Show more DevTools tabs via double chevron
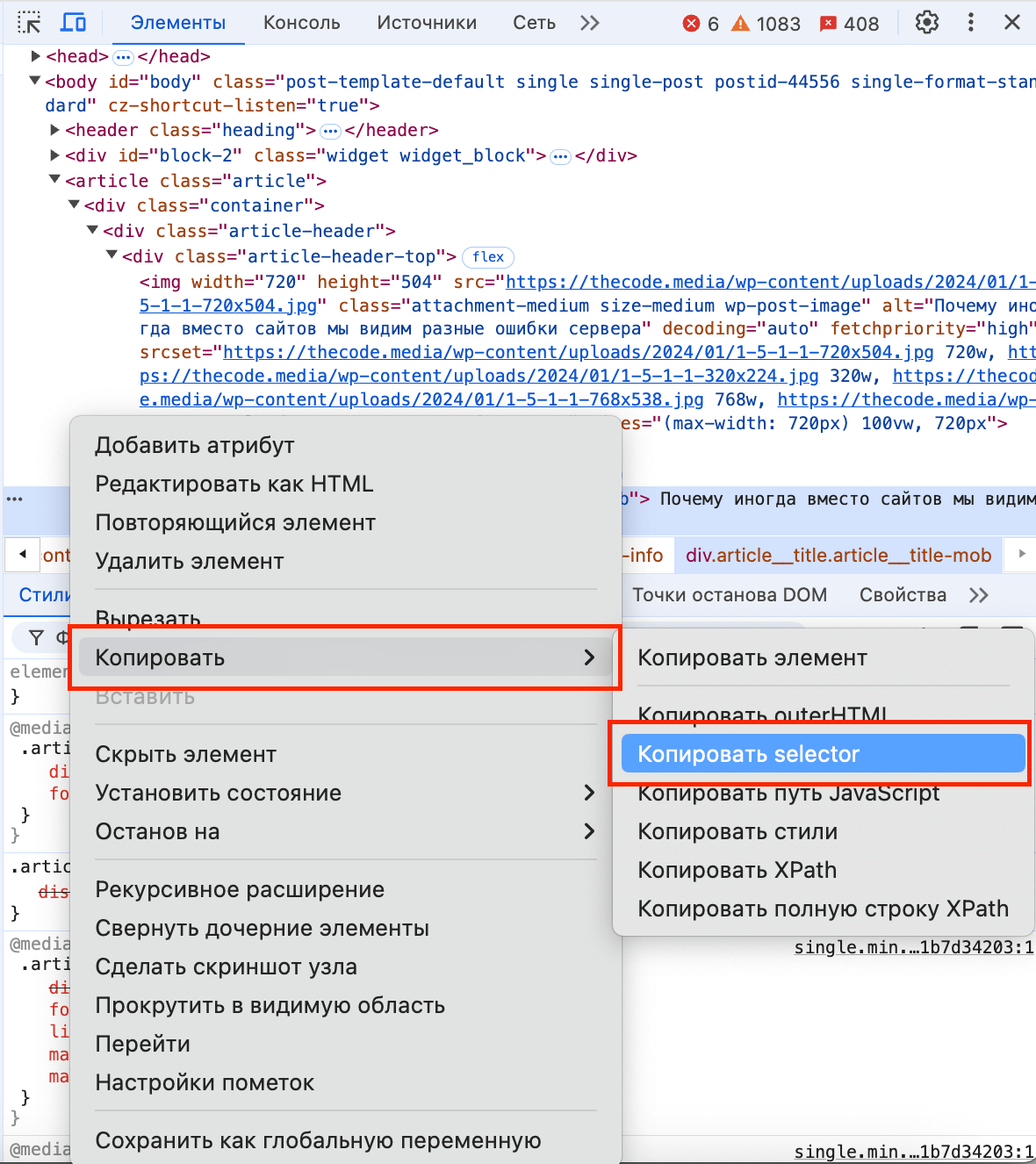The height and width of the screenshot is (1164, 1036). (590, 23)
